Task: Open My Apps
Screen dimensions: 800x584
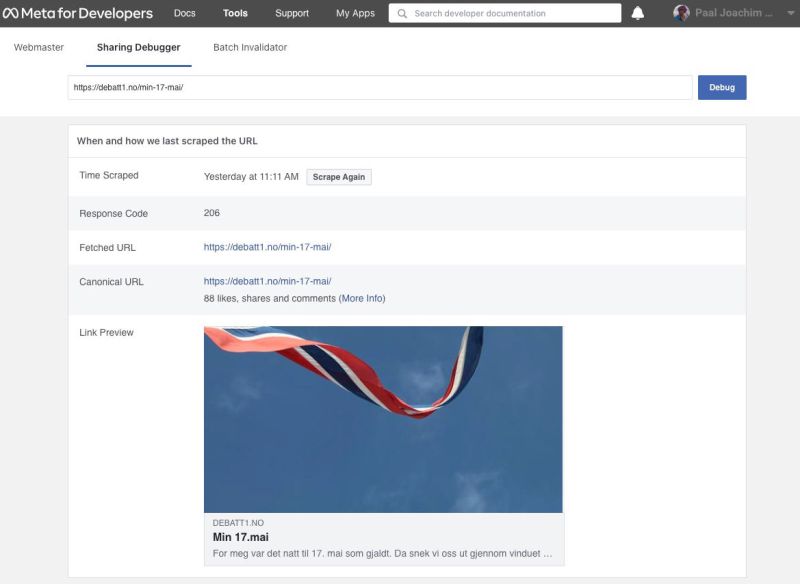Action: point(355,13)
